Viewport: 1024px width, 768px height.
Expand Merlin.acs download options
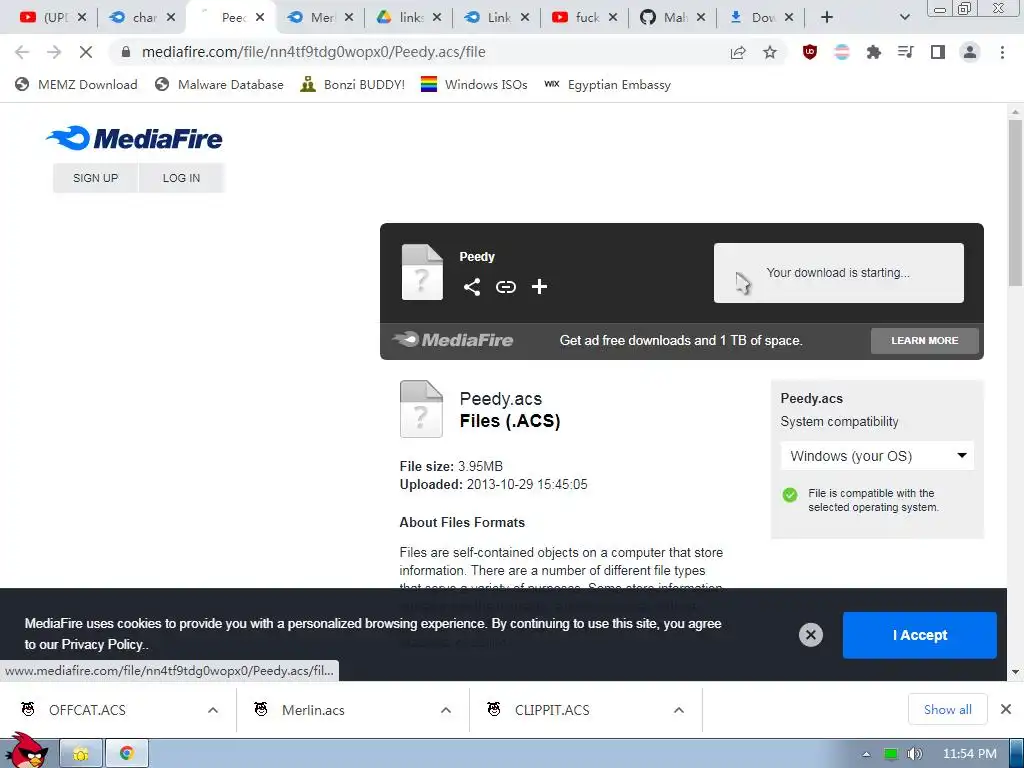point(446,710)
